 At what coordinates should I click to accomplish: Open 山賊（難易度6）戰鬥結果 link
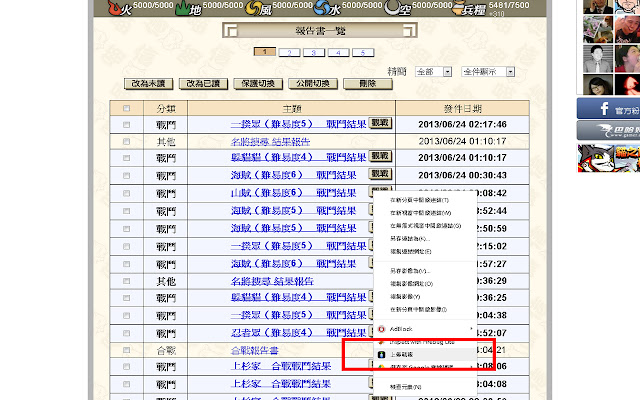point(293,193)
